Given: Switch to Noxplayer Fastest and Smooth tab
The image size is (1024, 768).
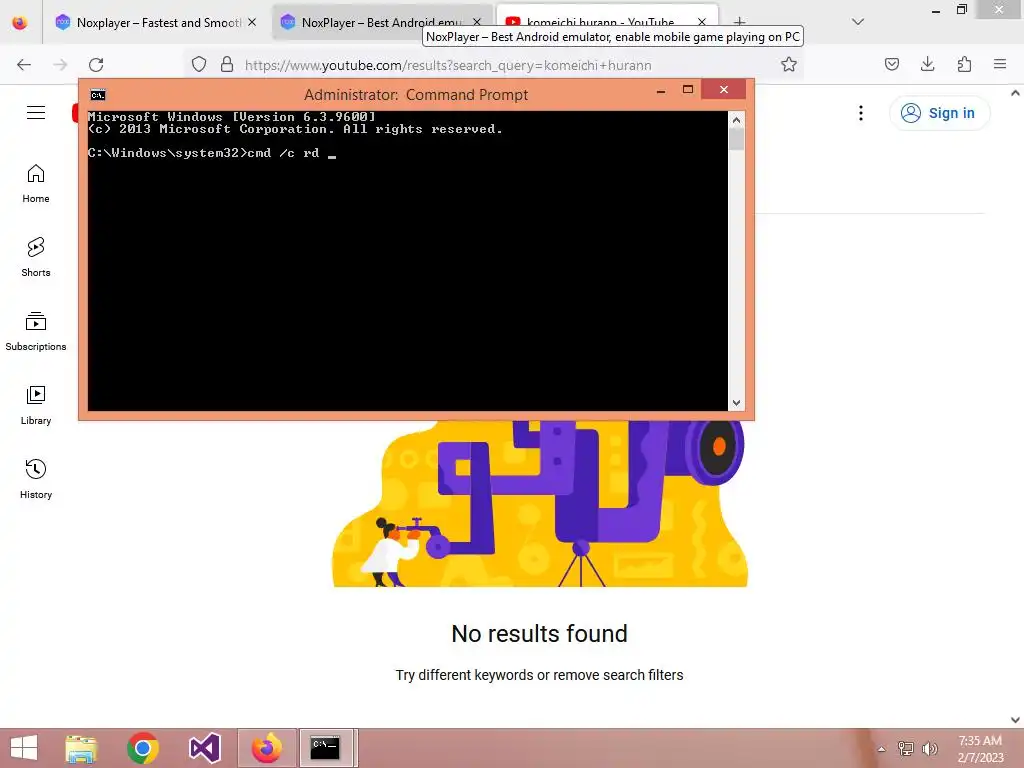Looking at the screenshot, I should coord(157,23).
